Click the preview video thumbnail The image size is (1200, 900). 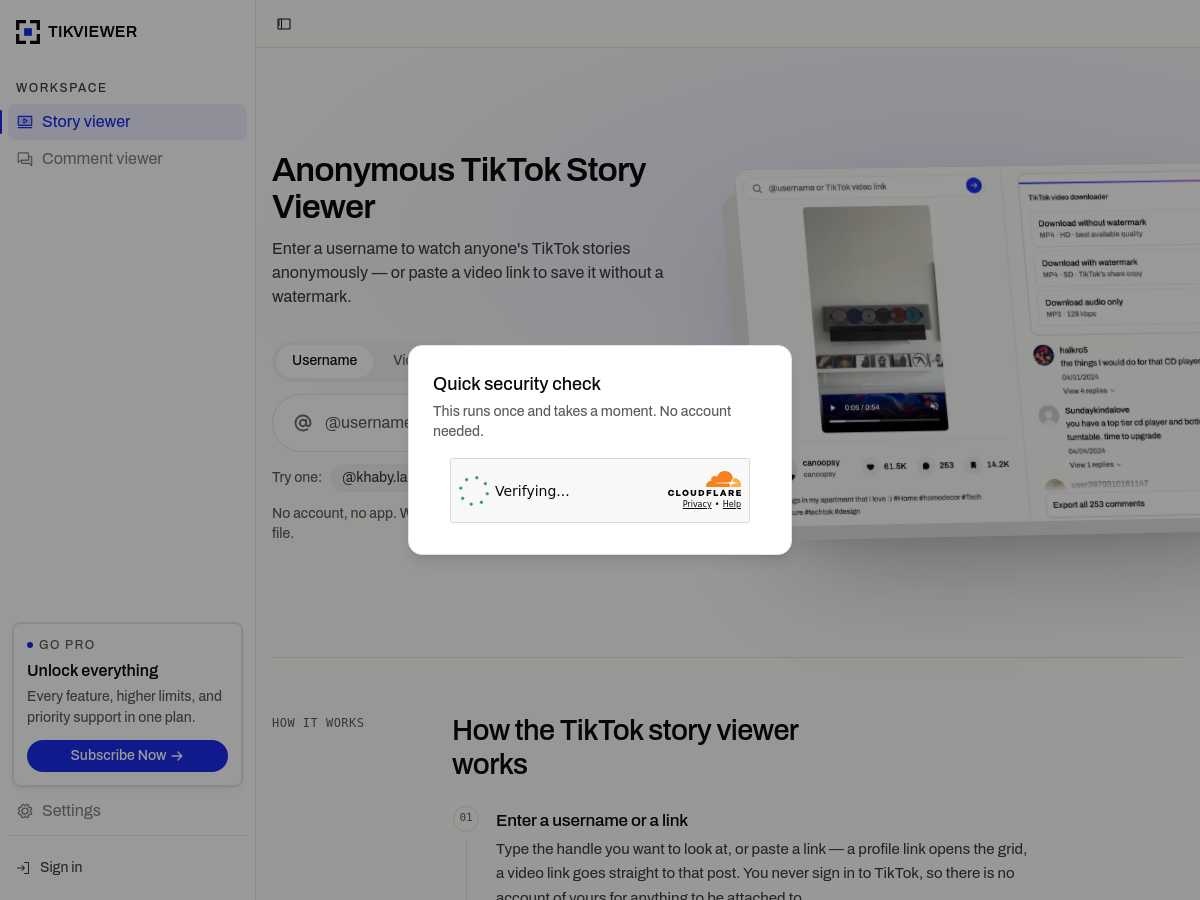click(x=875, y=318)
